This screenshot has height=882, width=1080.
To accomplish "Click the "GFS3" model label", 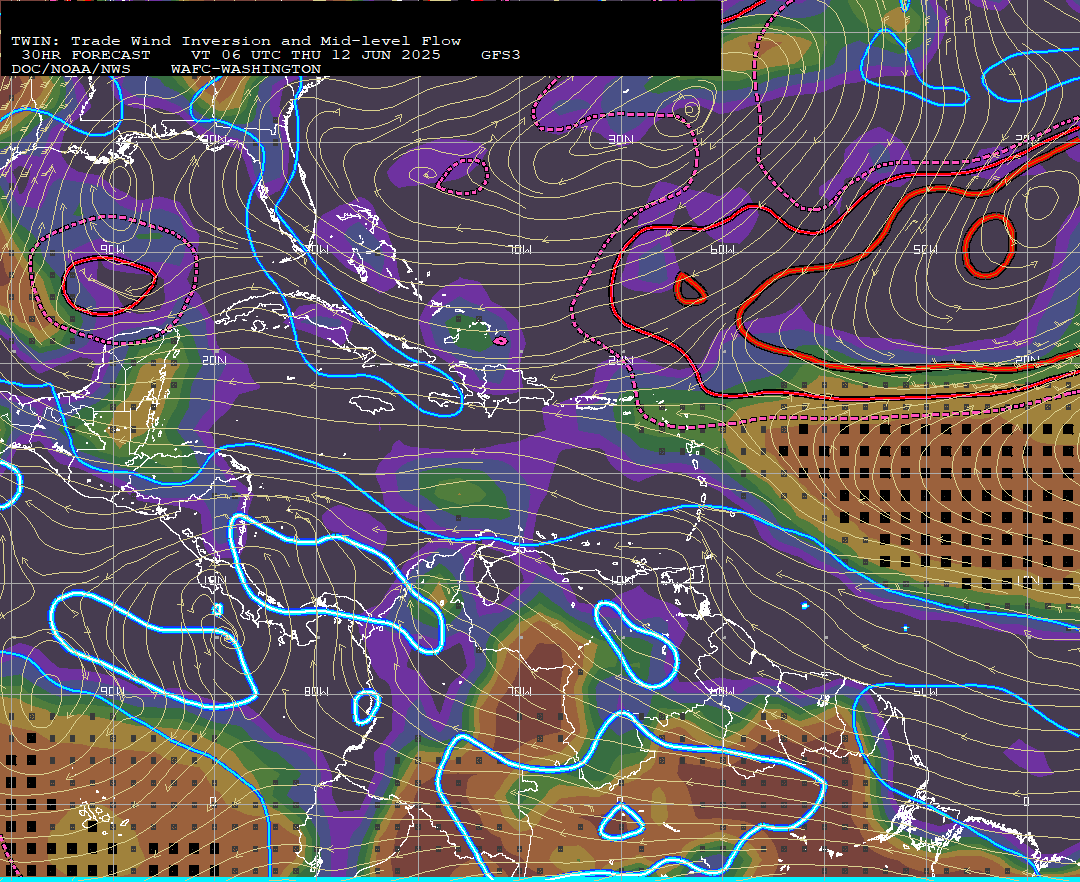I will tap(501, 55).
